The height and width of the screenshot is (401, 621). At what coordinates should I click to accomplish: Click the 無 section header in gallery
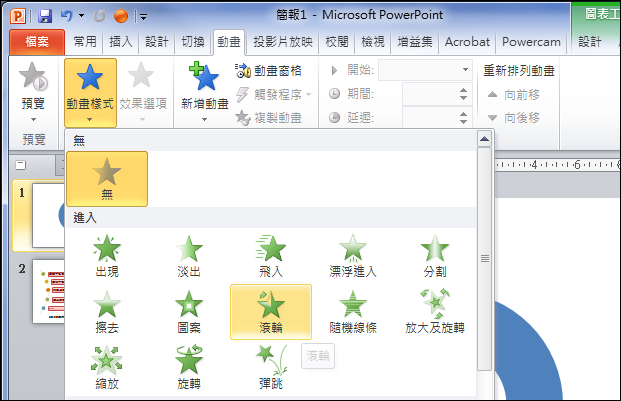271,141
